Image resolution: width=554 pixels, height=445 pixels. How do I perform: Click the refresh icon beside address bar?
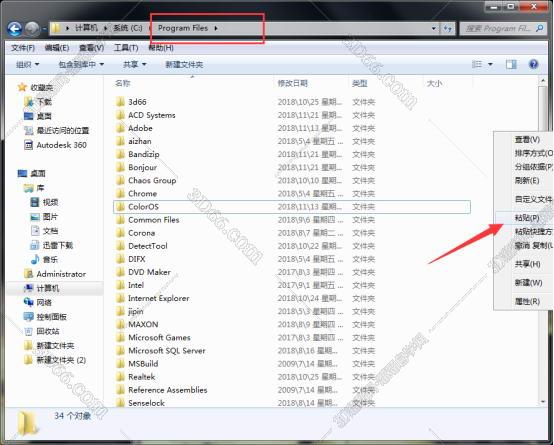pyautogui.click(x=448, y=28)
